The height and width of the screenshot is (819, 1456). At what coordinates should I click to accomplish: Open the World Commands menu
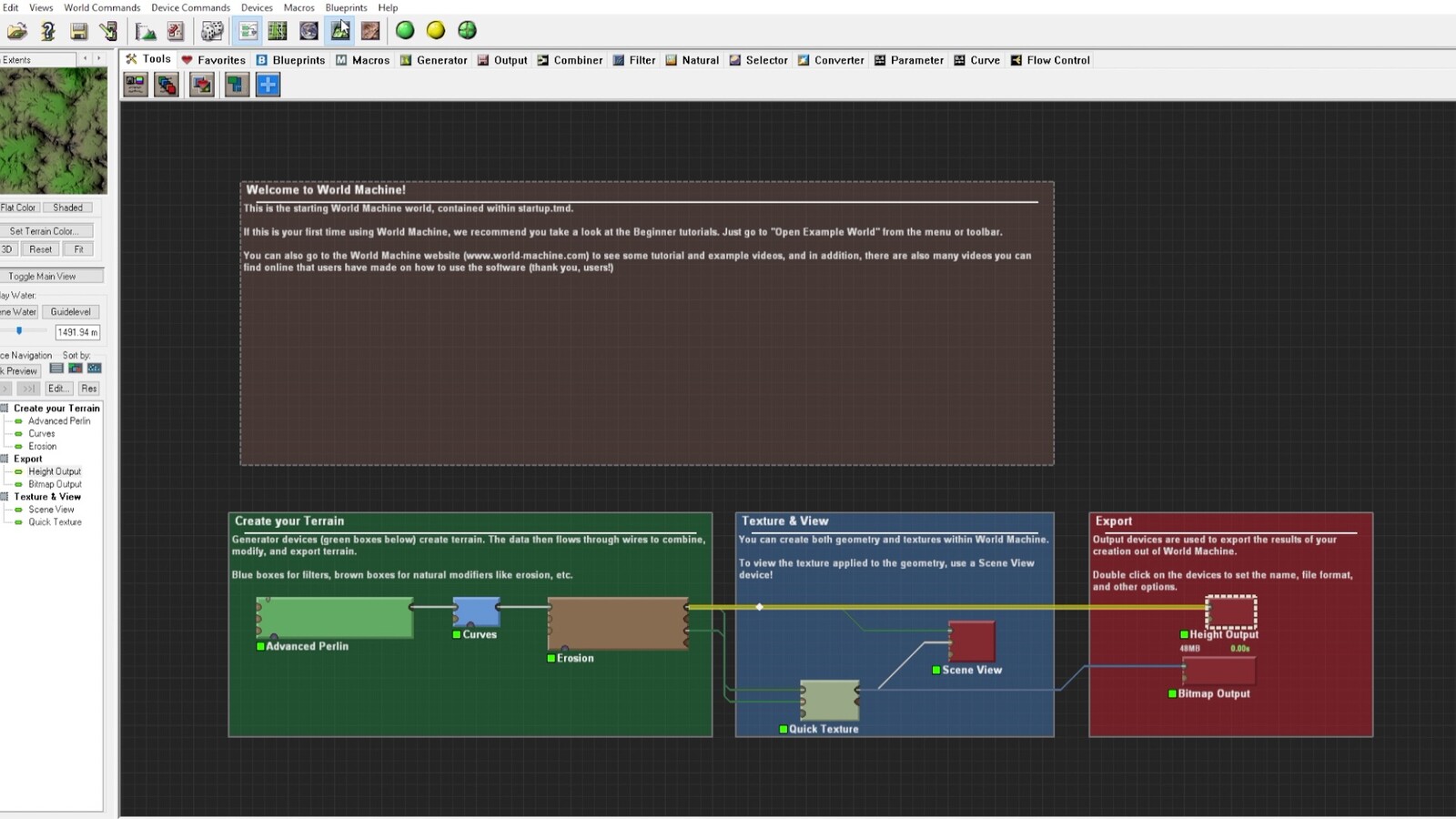click(x=102, y=7)
